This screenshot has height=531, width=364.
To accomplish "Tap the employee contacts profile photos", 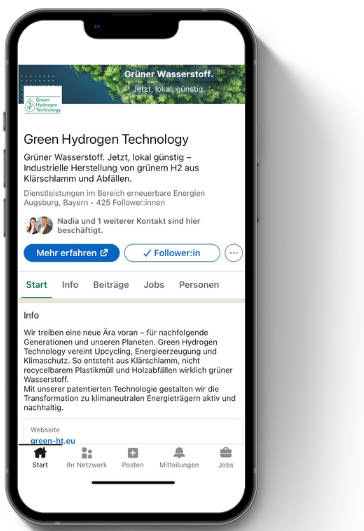I will (39, 226).
